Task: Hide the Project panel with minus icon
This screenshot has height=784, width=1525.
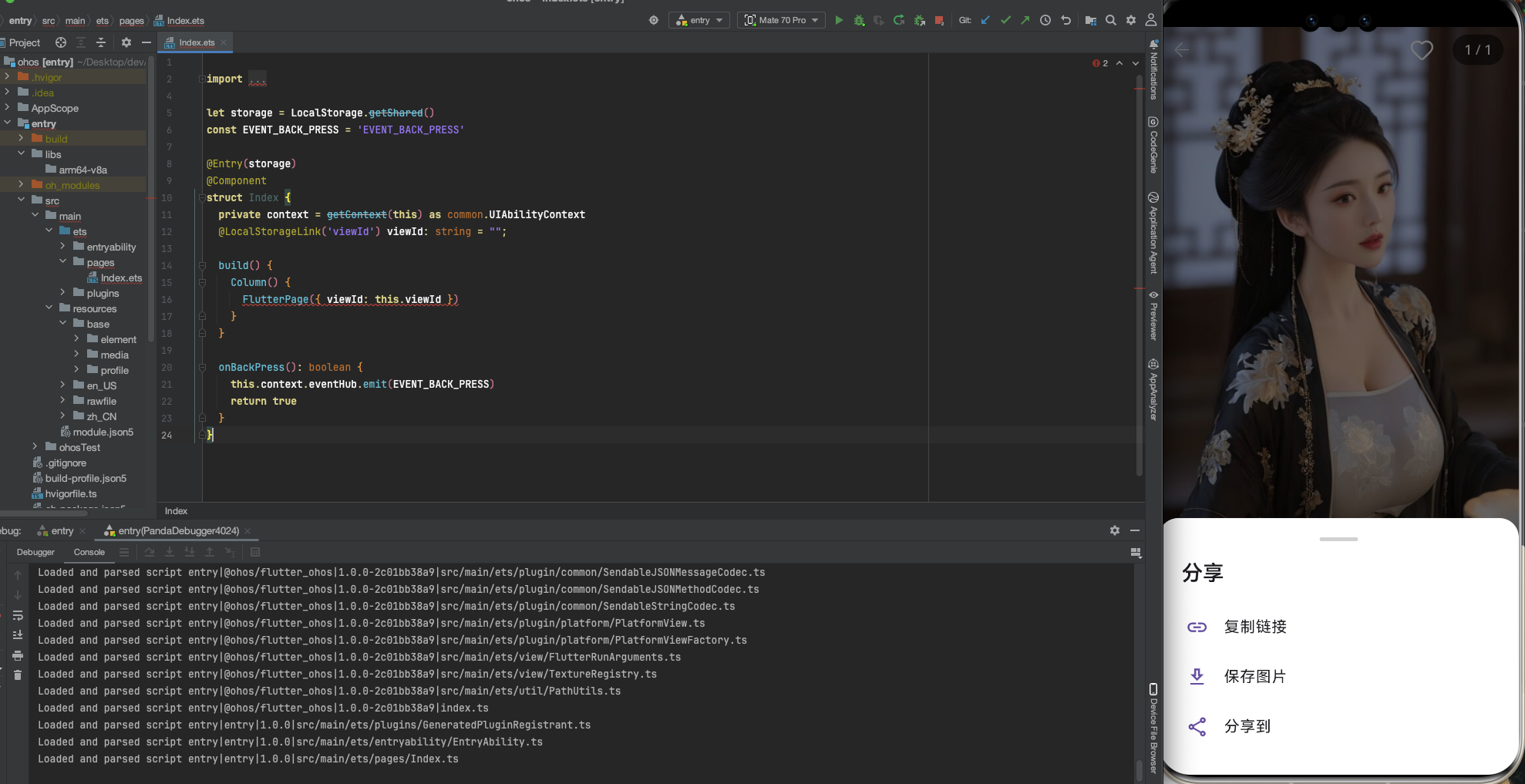Action: 146,42
